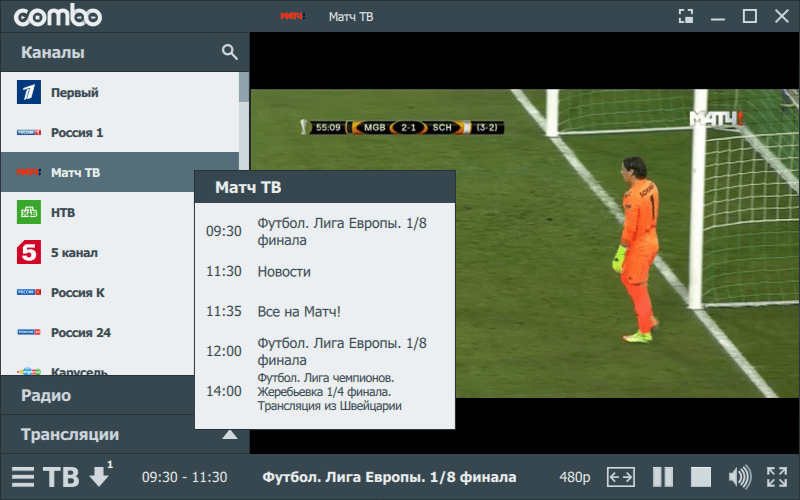Screen dimensions: 800x500
Task: Click the Матч ТВ title bar text
Action: point(351,17)
